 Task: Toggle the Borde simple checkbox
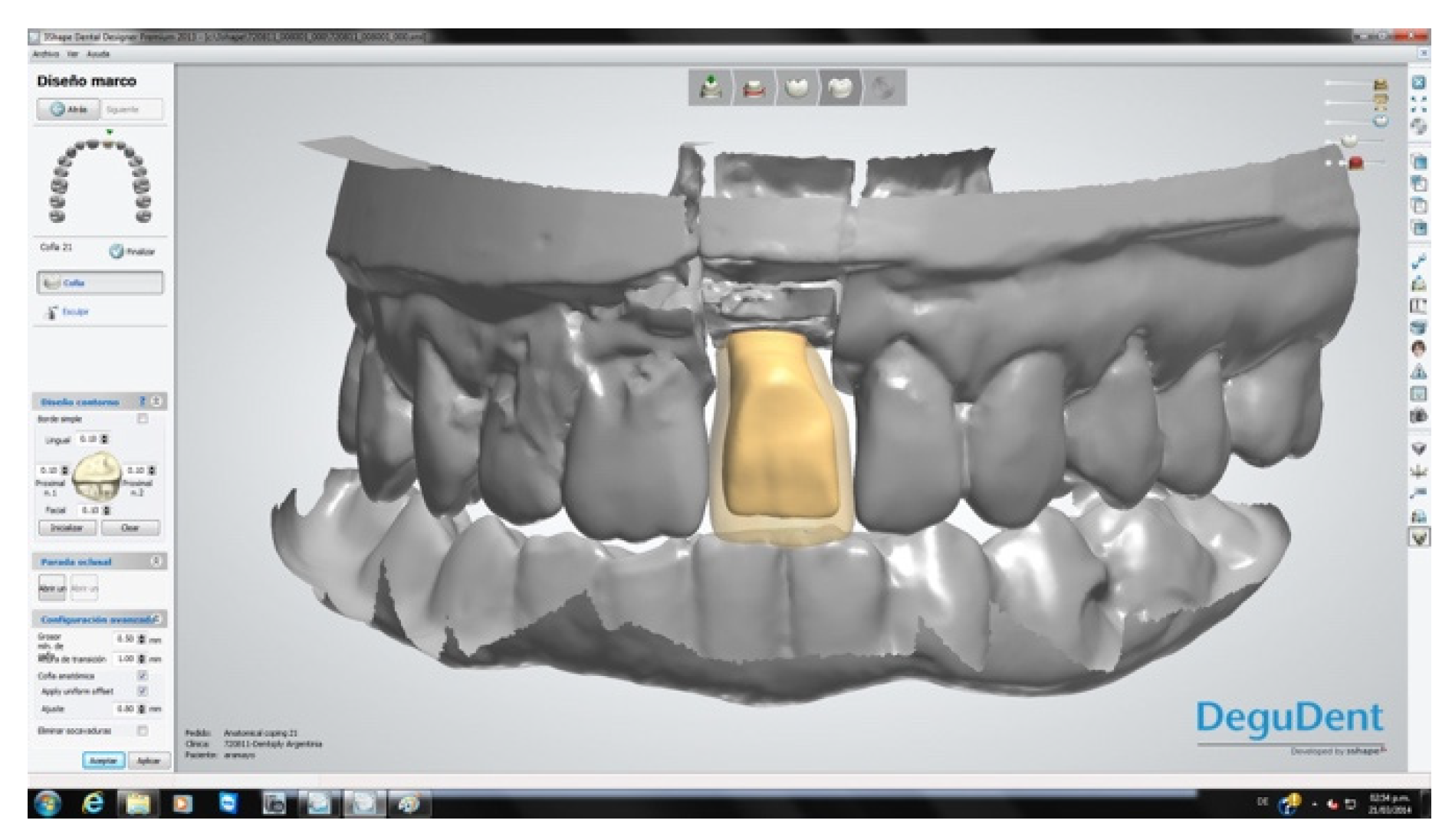tap(142, 419)
